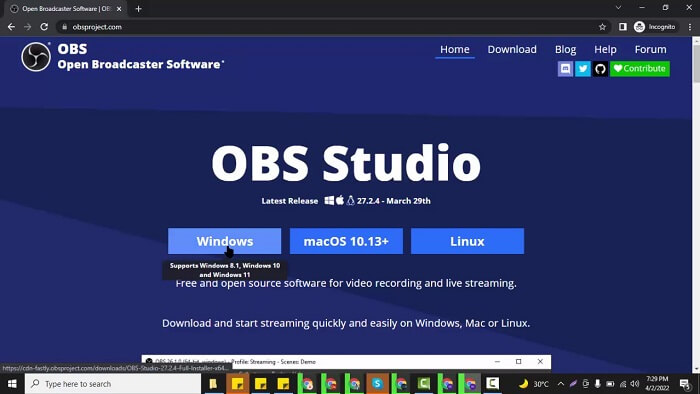
Task: Click the Apple logo beside Latest Release
Action: [340, 200]
